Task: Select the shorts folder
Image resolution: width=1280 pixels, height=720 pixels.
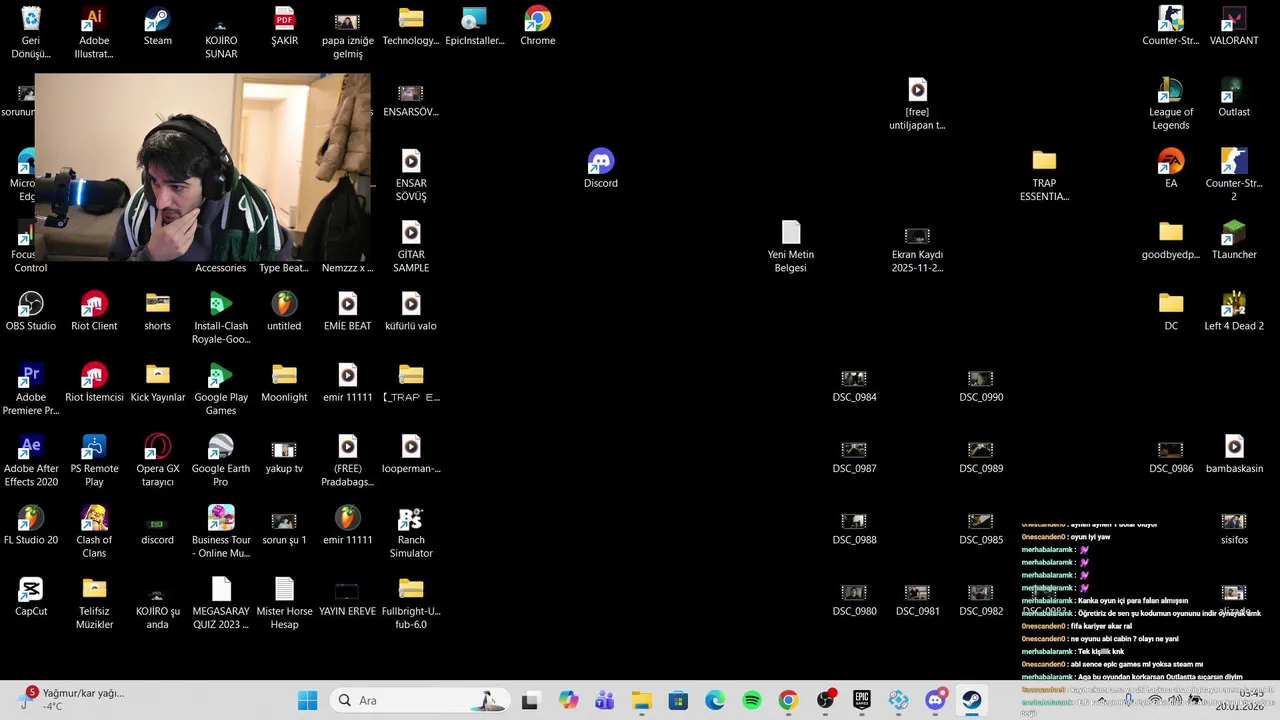Action: click(x=157, y=312)
